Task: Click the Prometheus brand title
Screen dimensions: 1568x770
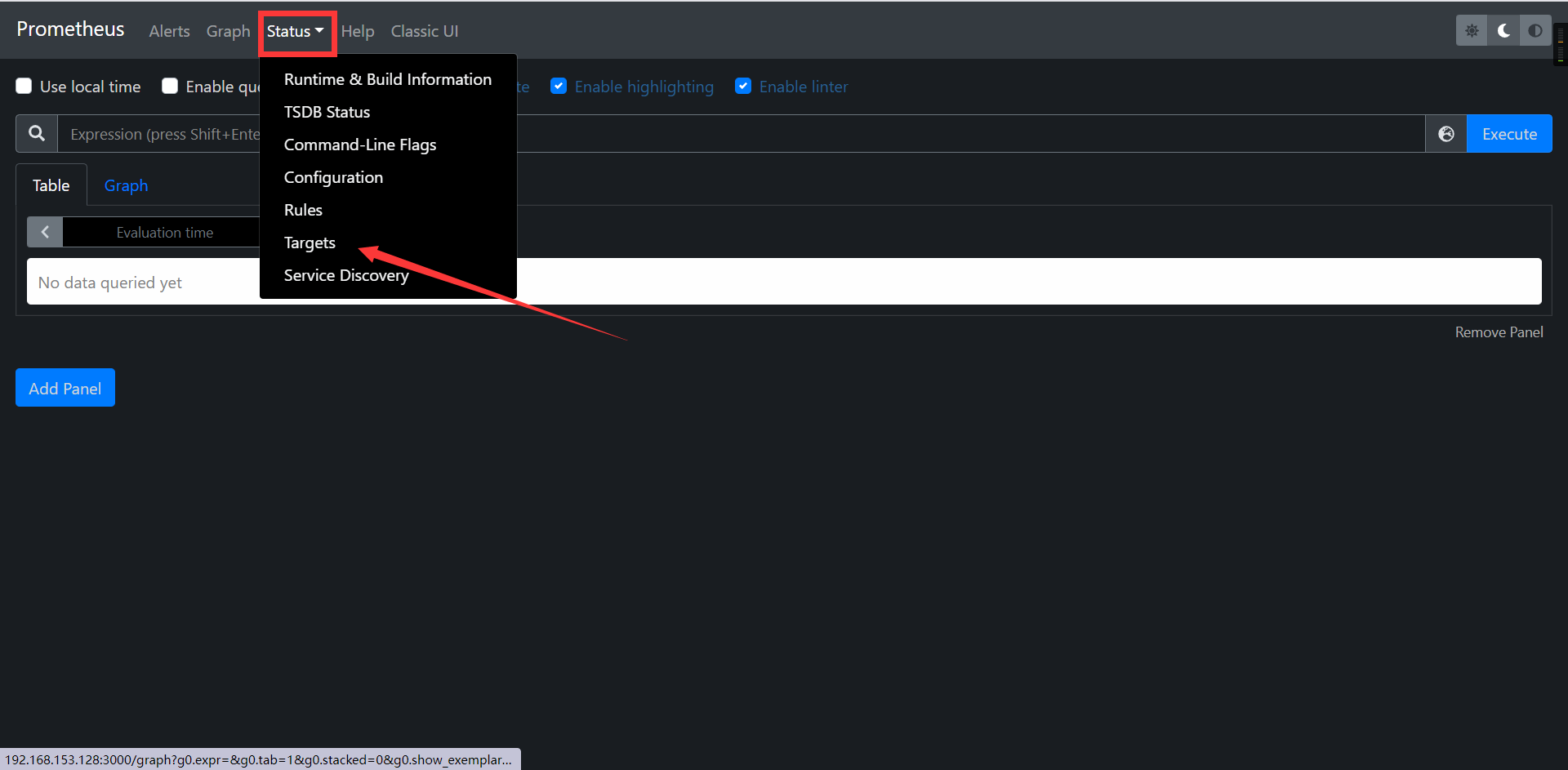Action: 70,29
